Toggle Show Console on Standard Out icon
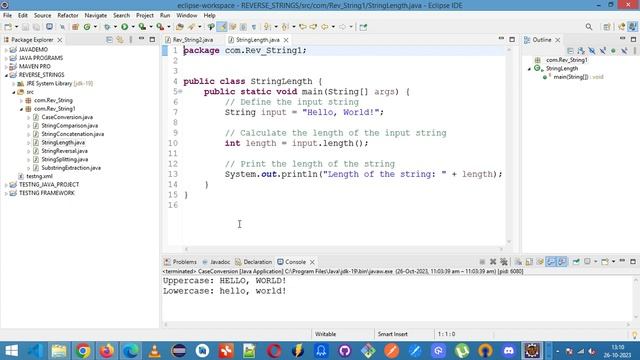 click(551, 262)
